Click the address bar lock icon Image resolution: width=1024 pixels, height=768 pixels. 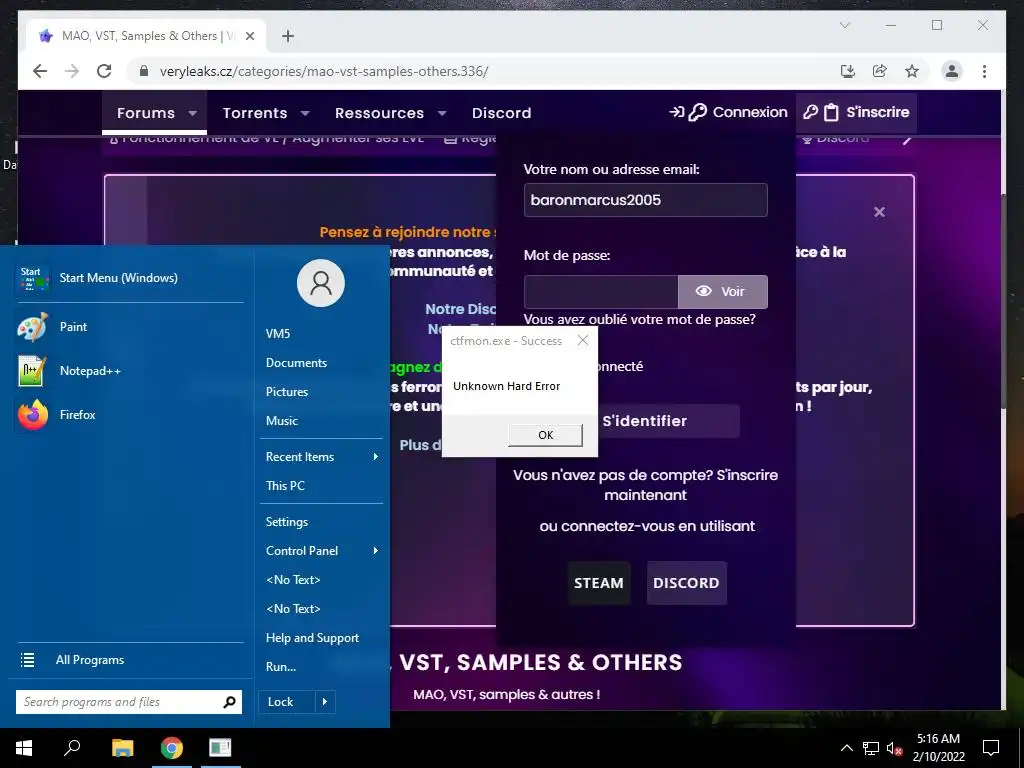point(144,71)
